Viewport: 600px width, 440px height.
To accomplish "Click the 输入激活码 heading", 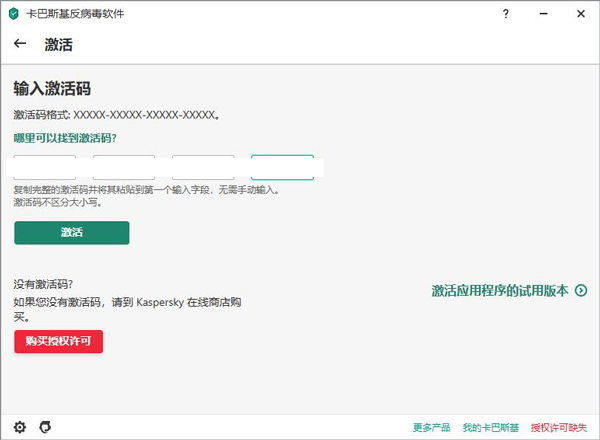I will (52, 89).
